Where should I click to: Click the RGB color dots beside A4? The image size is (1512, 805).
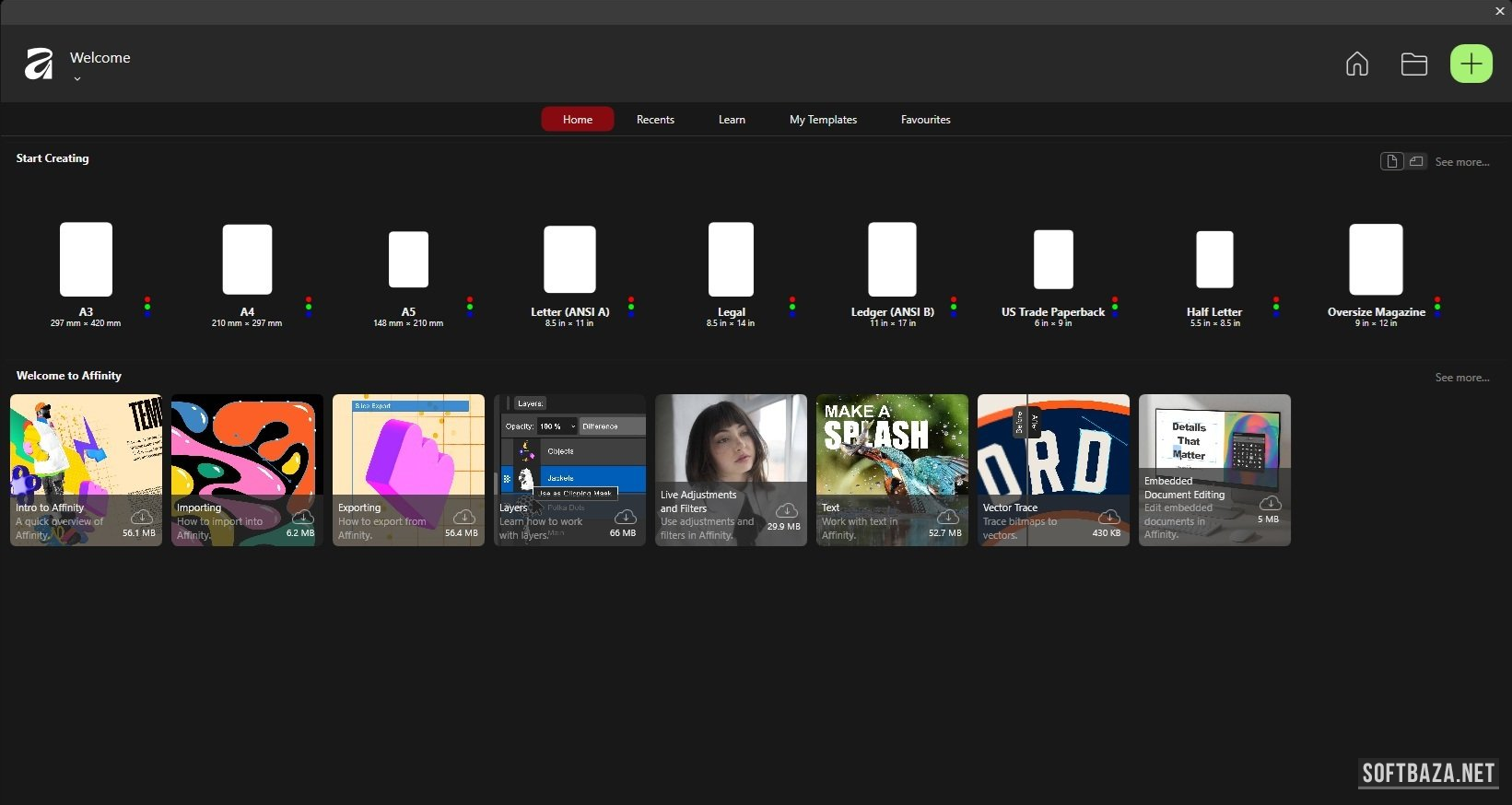[309, 307]
